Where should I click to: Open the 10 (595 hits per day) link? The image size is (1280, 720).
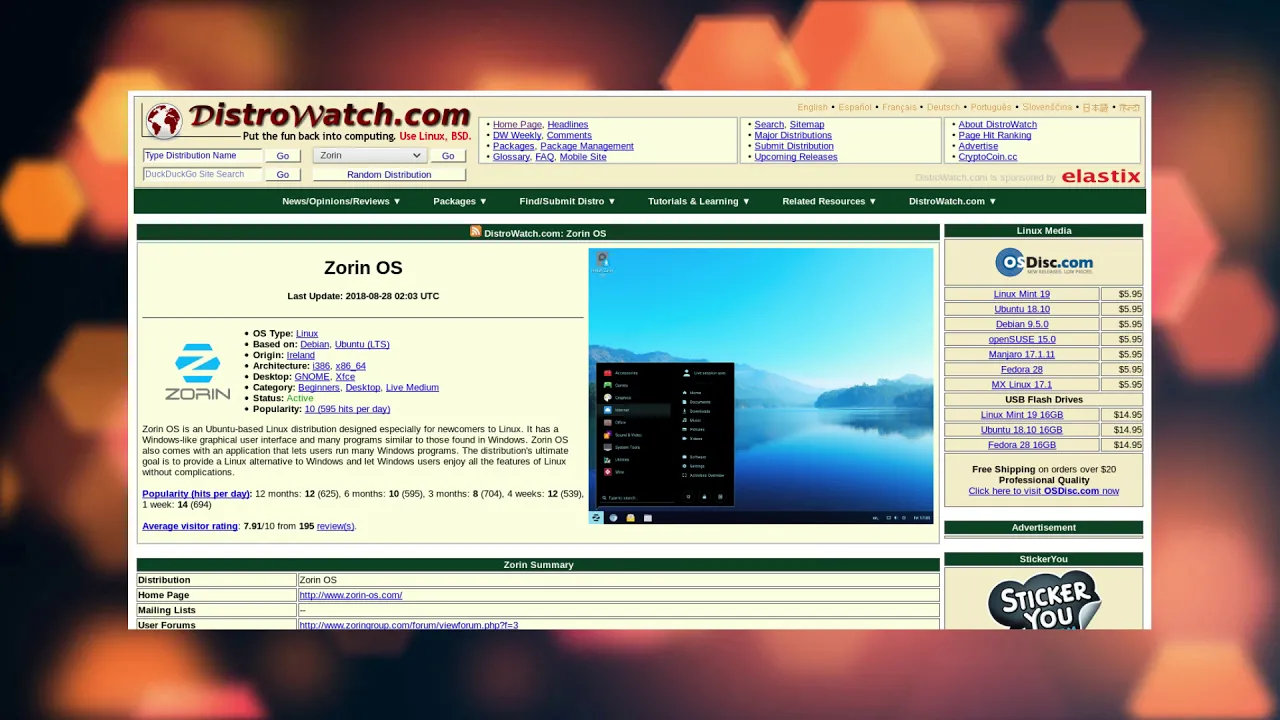coord(347,409)
